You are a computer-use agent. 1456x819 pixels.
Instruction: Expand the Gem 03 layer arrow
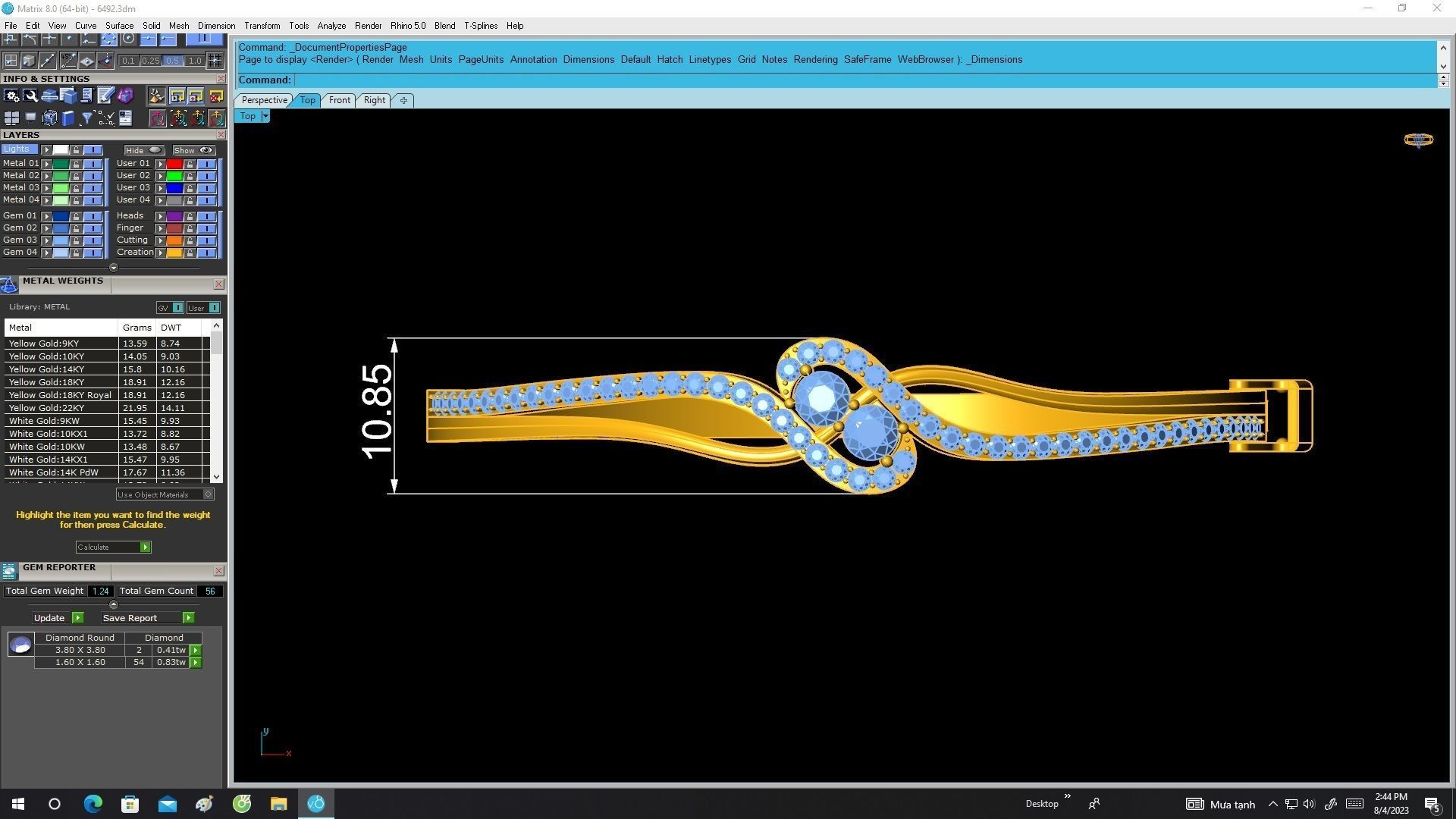(x=46, y=240)
